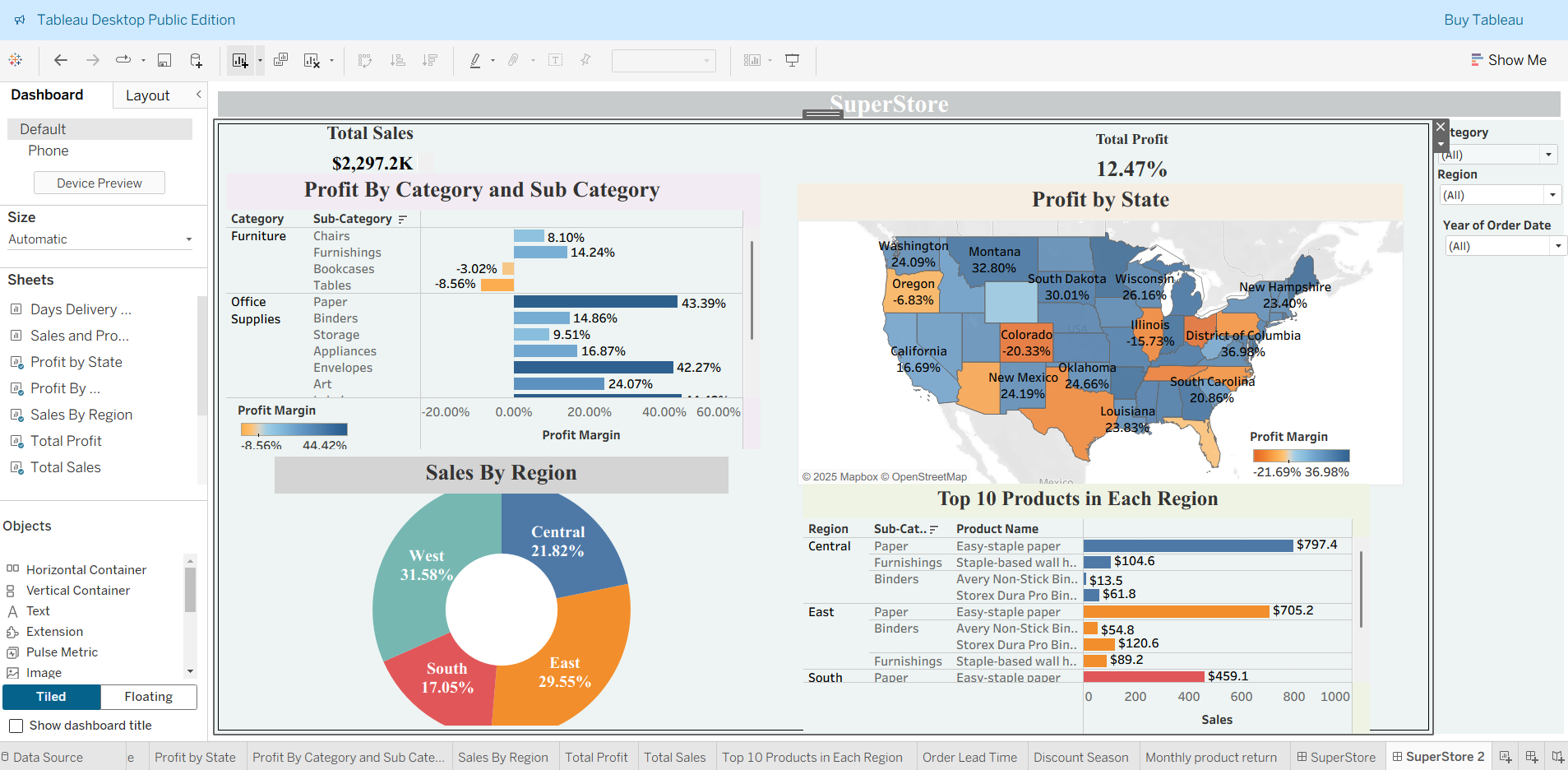Enable Show dashboard title checkbox
Screen dimensions: 1568x770
pos(16,726)
